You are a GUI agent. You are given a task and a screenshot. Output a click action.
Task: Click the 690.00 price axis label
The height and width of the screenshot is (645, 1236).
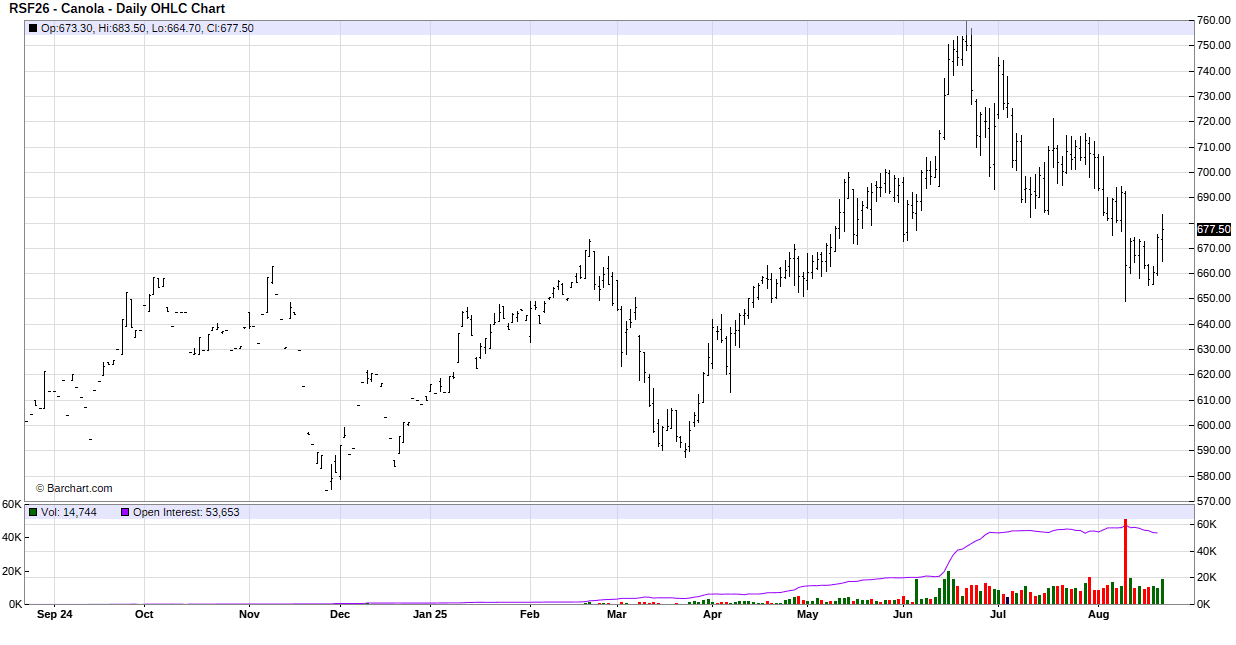[x=1213, y=198]
